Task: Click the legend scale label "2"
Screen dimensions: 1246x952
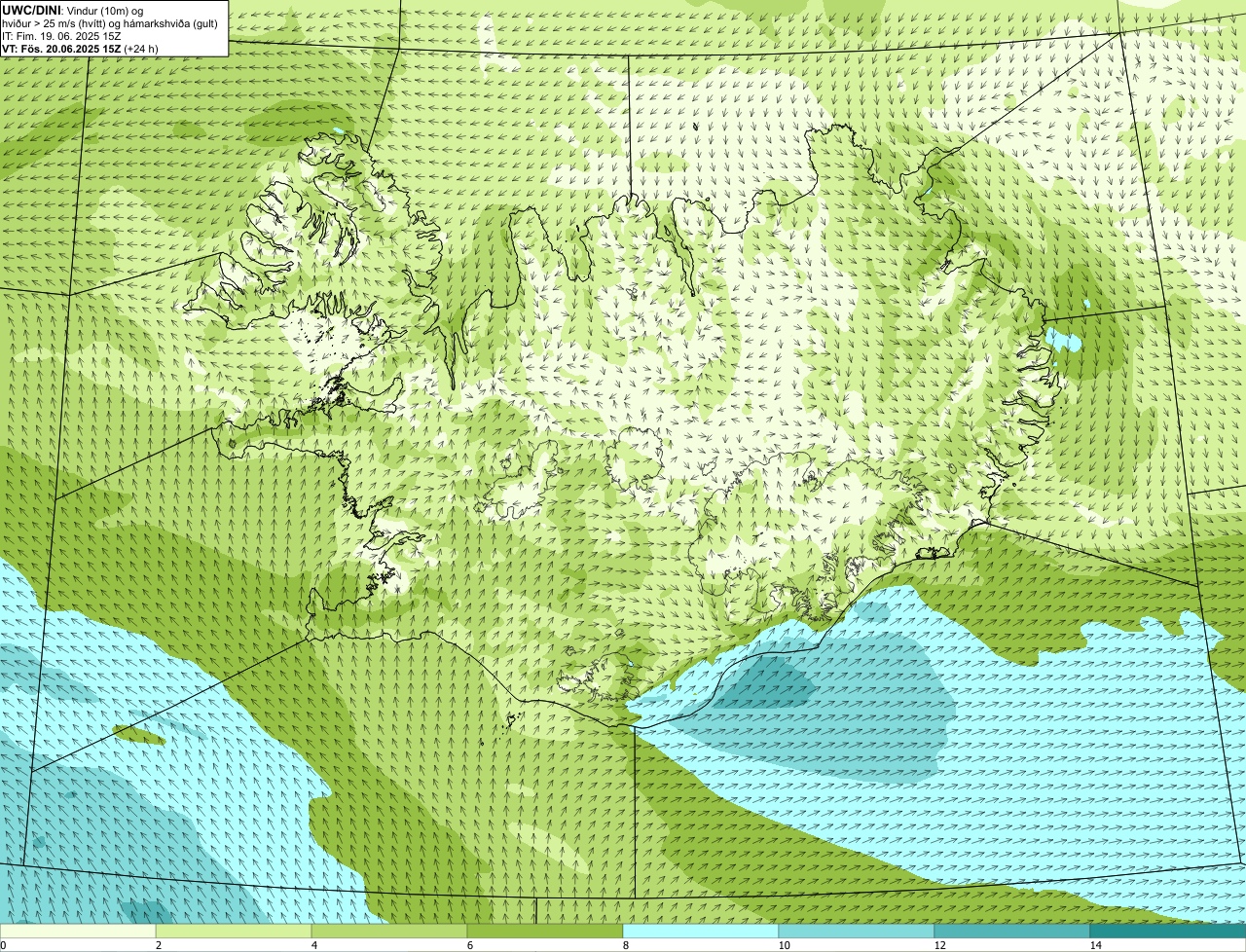Action: (158, 945)
